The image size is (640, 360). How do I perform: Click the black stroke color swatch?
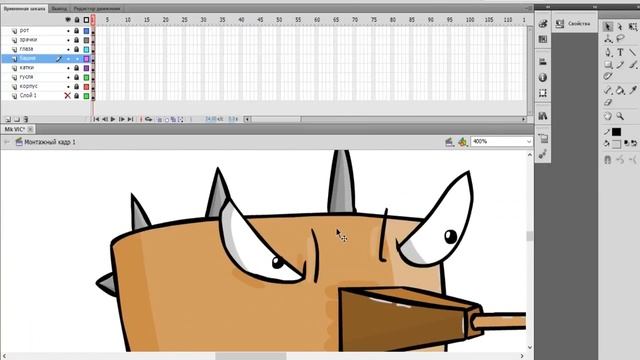click(616, 132)
